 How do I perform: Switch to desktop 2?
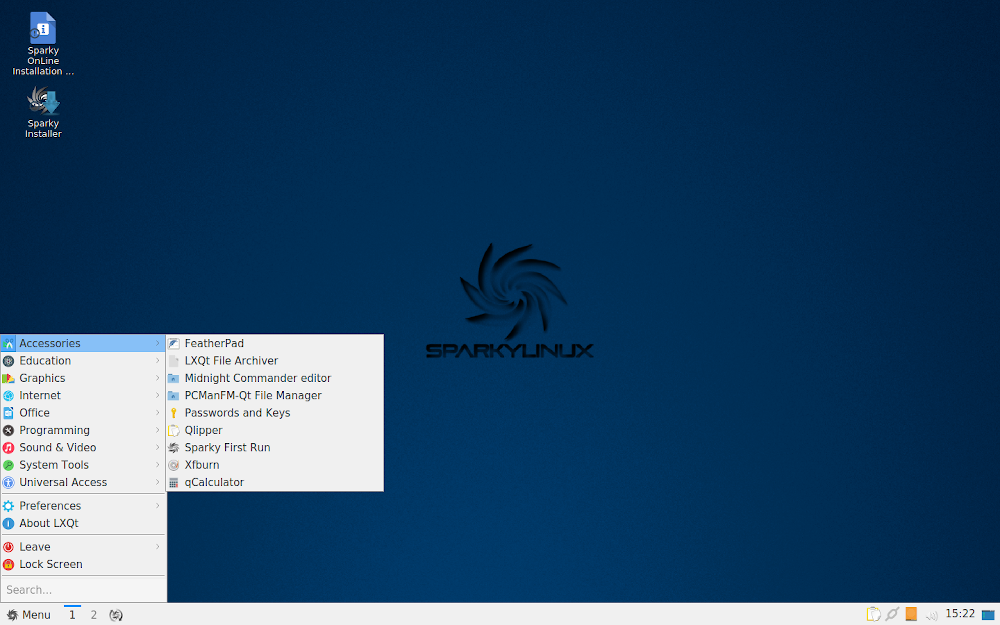coord(94,615)
